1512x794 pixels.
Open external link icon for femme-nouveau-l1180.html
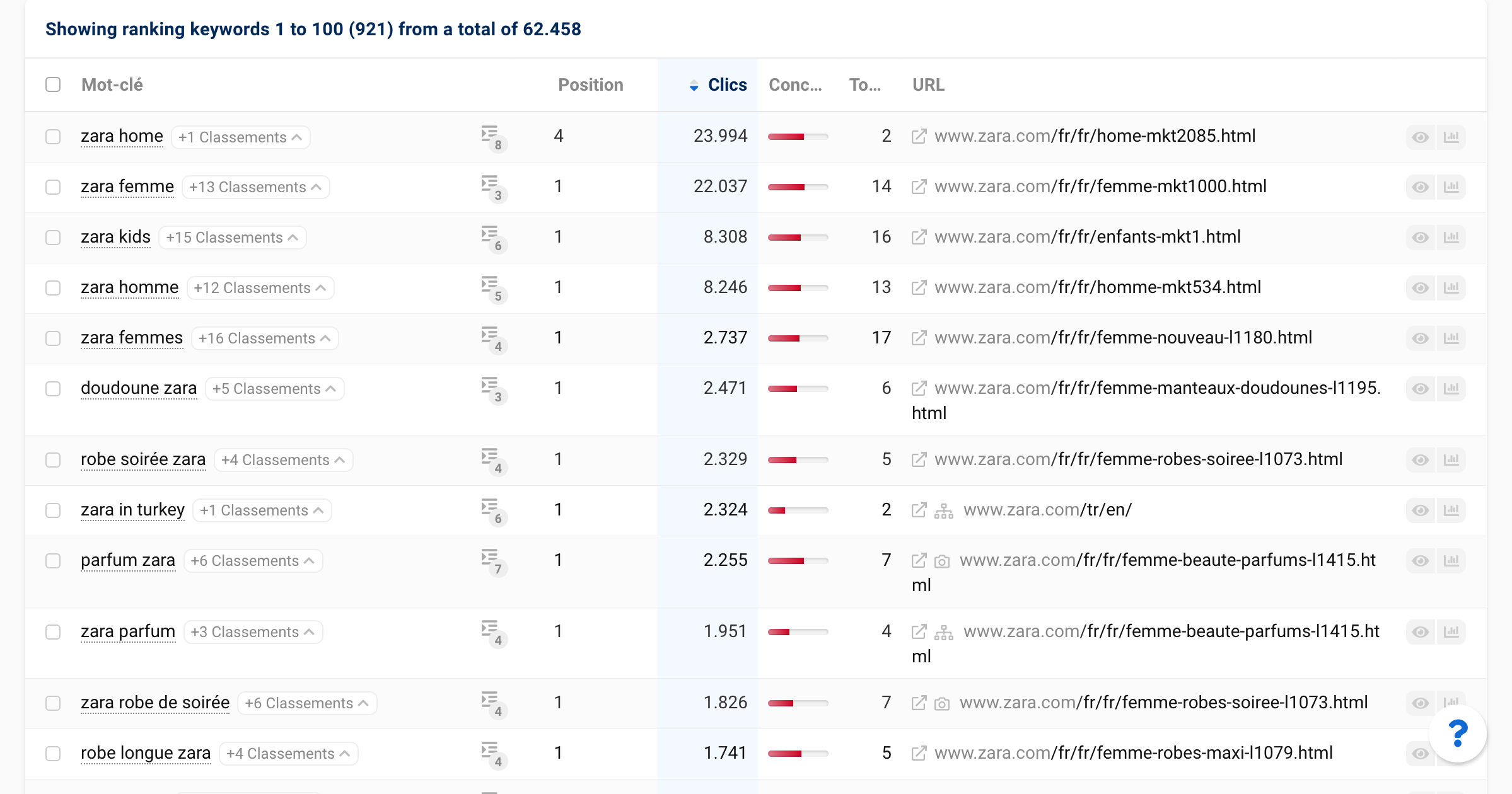pos(919,338)
